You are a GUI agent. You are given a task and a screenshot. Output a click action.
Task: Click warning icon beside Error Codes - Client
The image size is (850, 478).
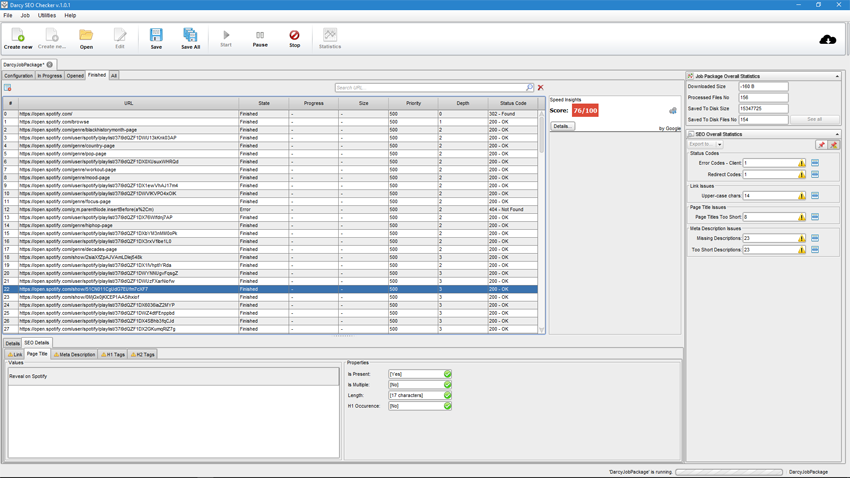tap(801, 163)
